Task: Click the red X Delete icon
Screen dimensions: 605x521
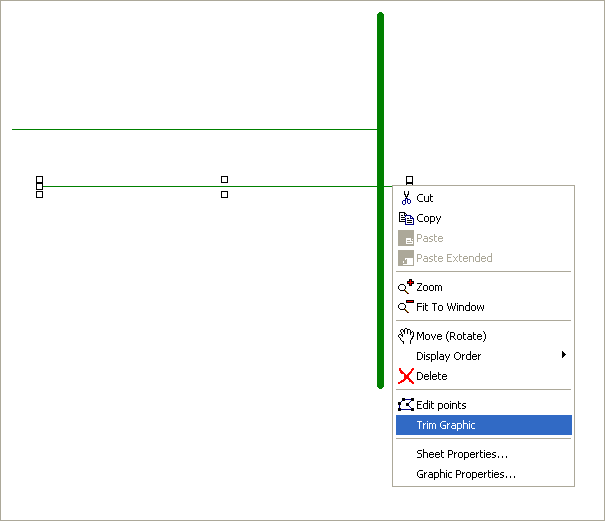Action: [x=406, y=376]
